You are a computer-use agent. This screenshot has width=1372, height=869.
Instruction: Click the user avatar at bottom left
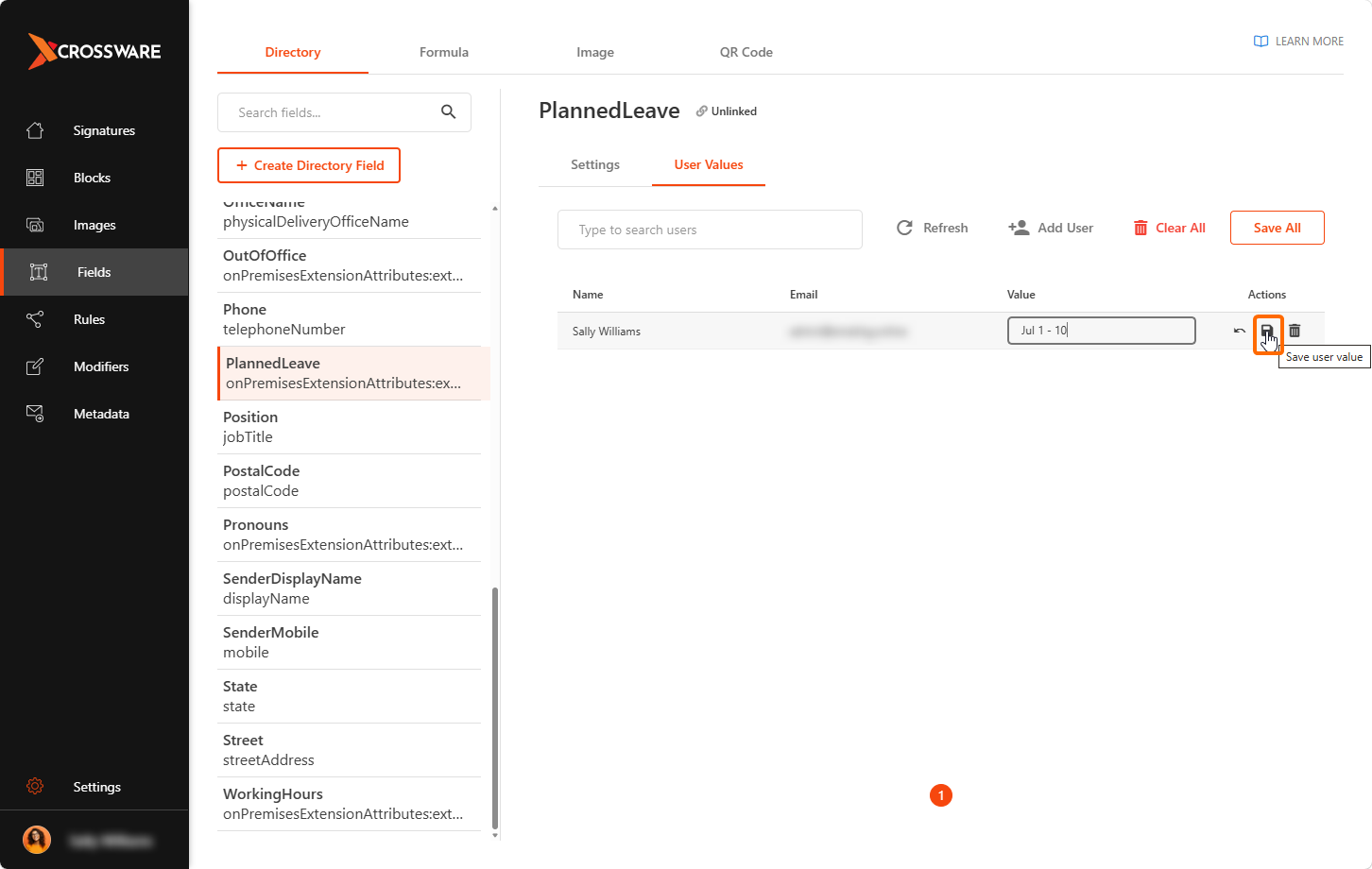click(x=37, y=840)
